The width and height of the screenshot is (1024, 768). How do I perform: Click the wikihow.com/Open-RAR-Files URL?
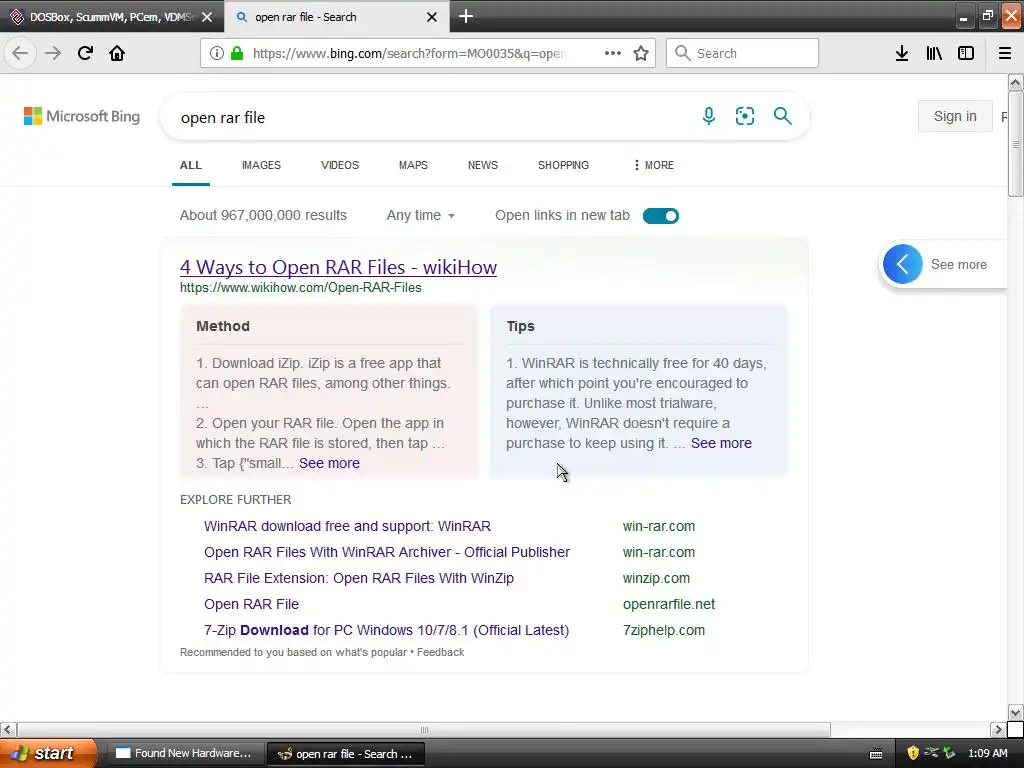pos(300,288)
